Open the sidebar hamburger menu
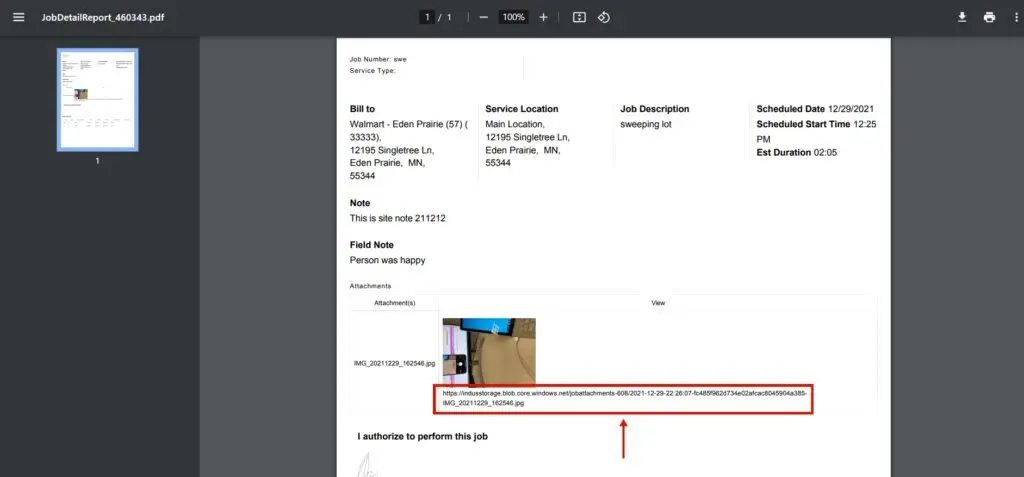 [x=19, y=17]
